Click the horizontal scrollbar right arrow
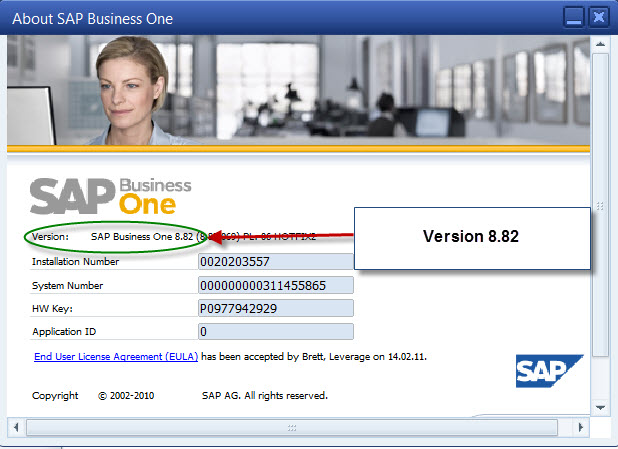This screenshot has width=618, height=449. pos(580,427)
